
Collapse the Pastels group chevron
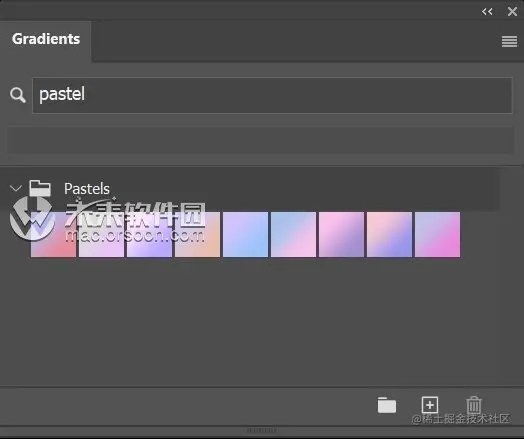click(16, 188)
